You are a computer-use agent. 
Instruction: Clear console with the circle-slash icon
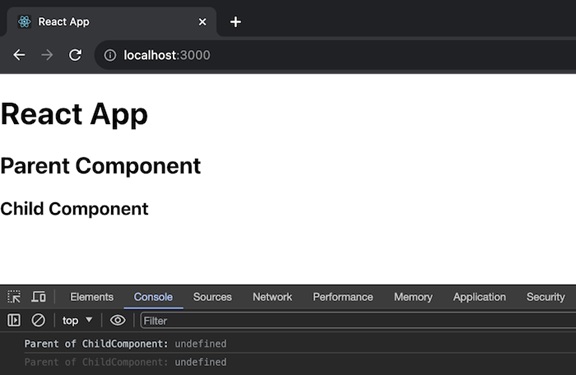38,320
